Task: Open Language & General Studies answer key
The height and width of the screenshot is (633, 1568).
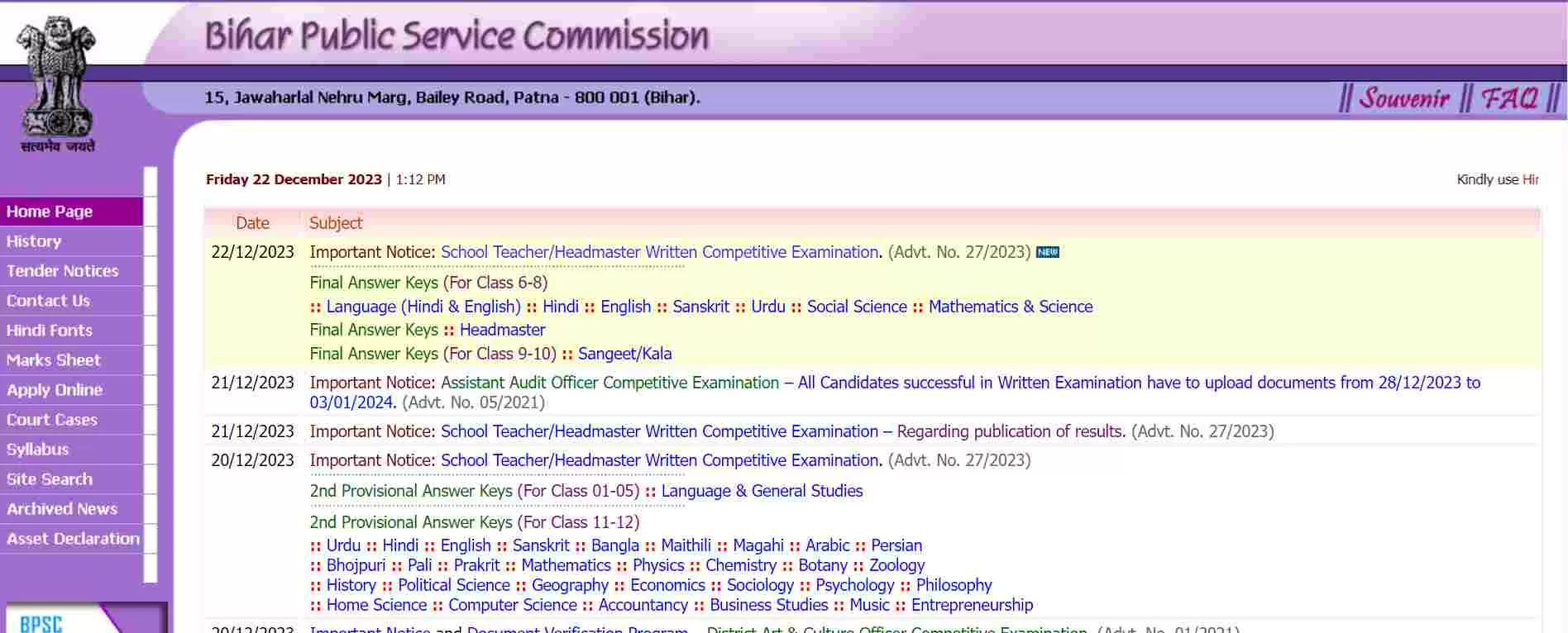Action: (762, 491)
